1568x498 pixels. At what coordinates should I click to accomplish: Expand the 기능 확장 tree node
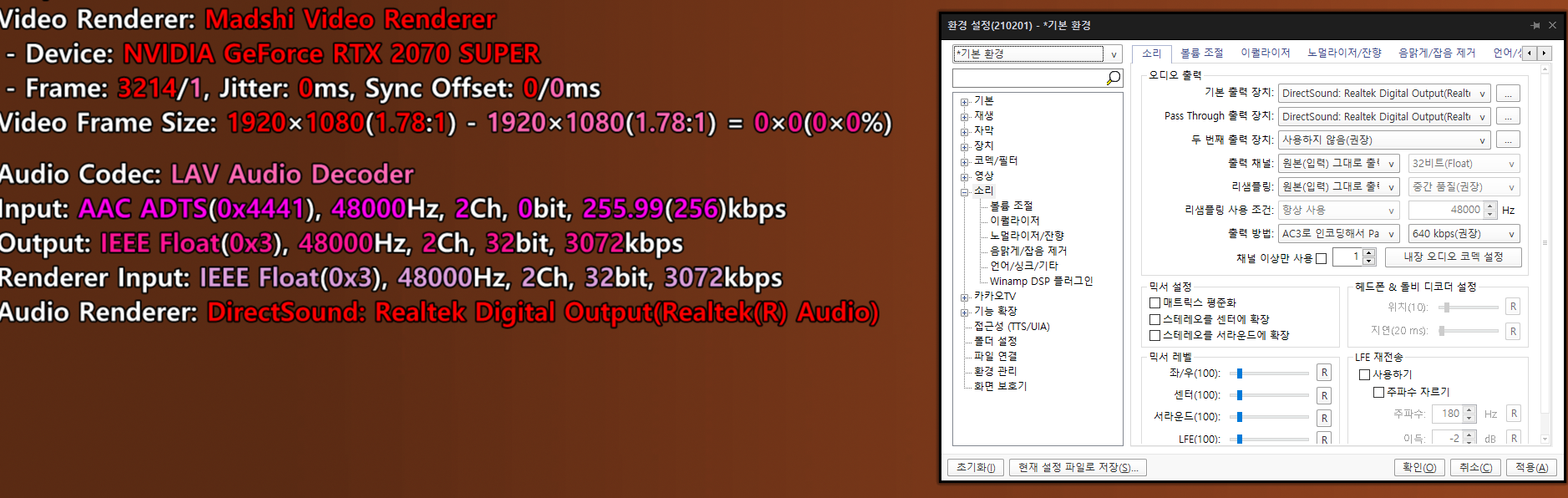click(964, 313)
